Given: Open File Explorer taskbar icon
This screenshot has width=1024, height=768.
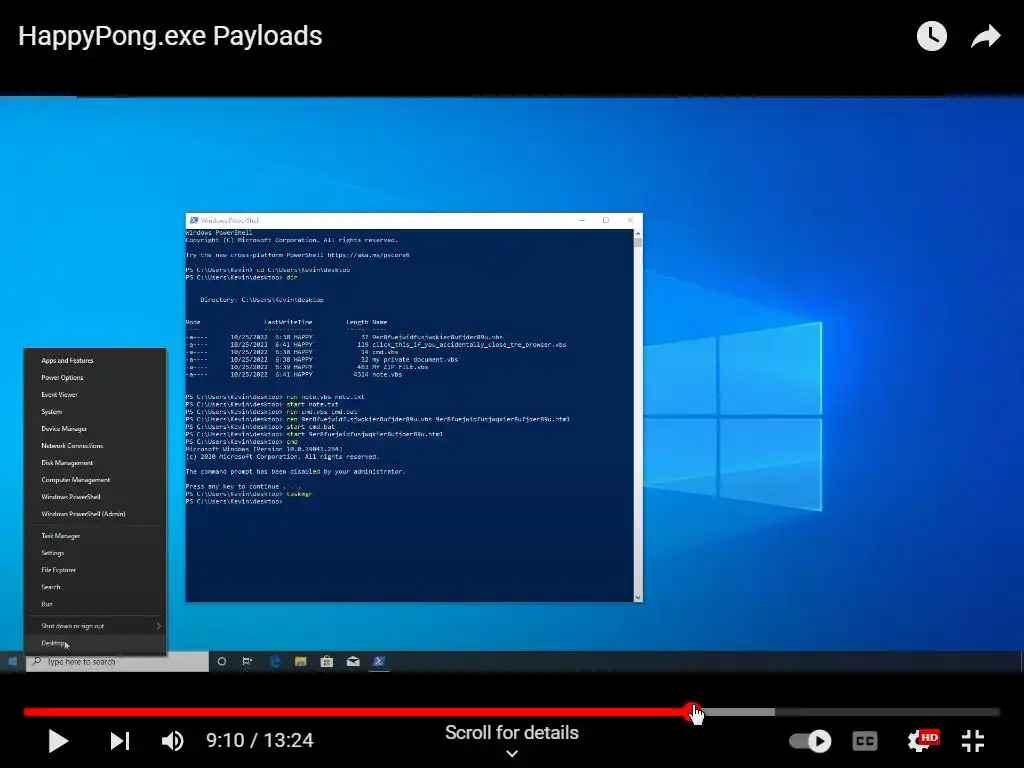Looking at the screenshot, I should click(300, 662).
